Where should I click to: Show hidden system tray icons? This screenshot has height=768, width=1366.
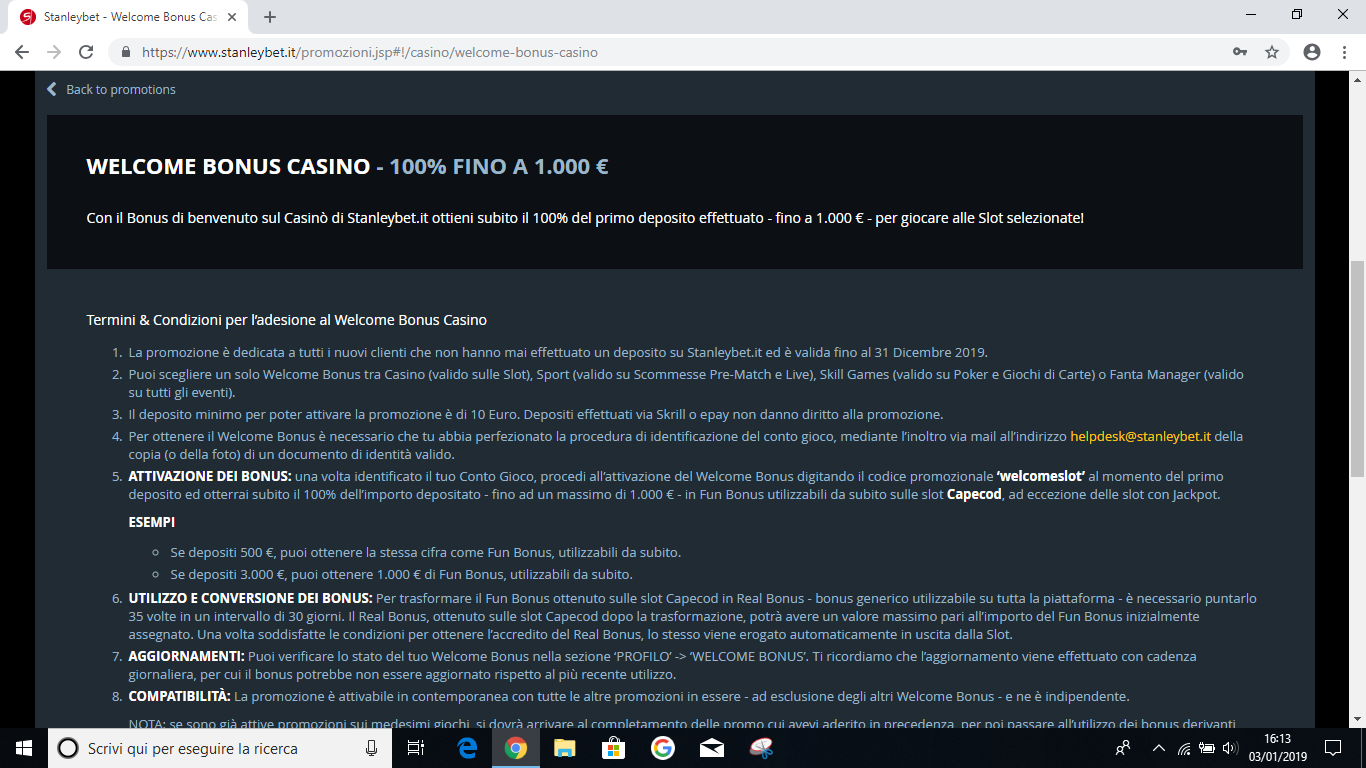(1159, 748)
